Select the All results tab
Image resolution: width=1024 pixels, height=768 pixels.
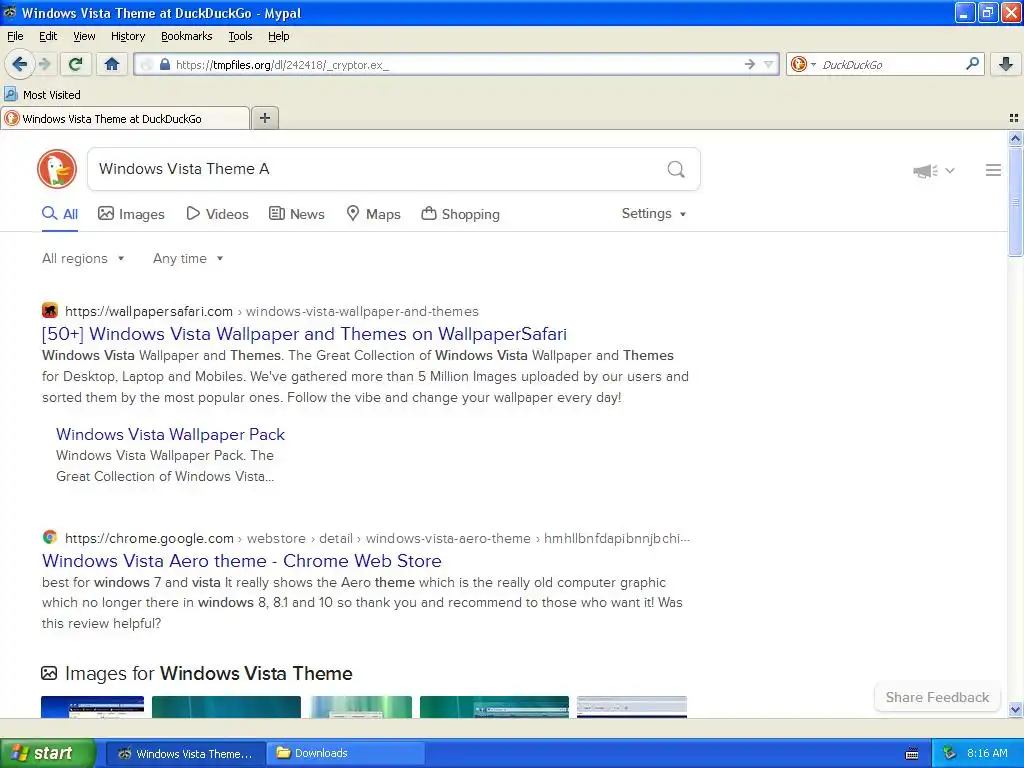(60, 214)
